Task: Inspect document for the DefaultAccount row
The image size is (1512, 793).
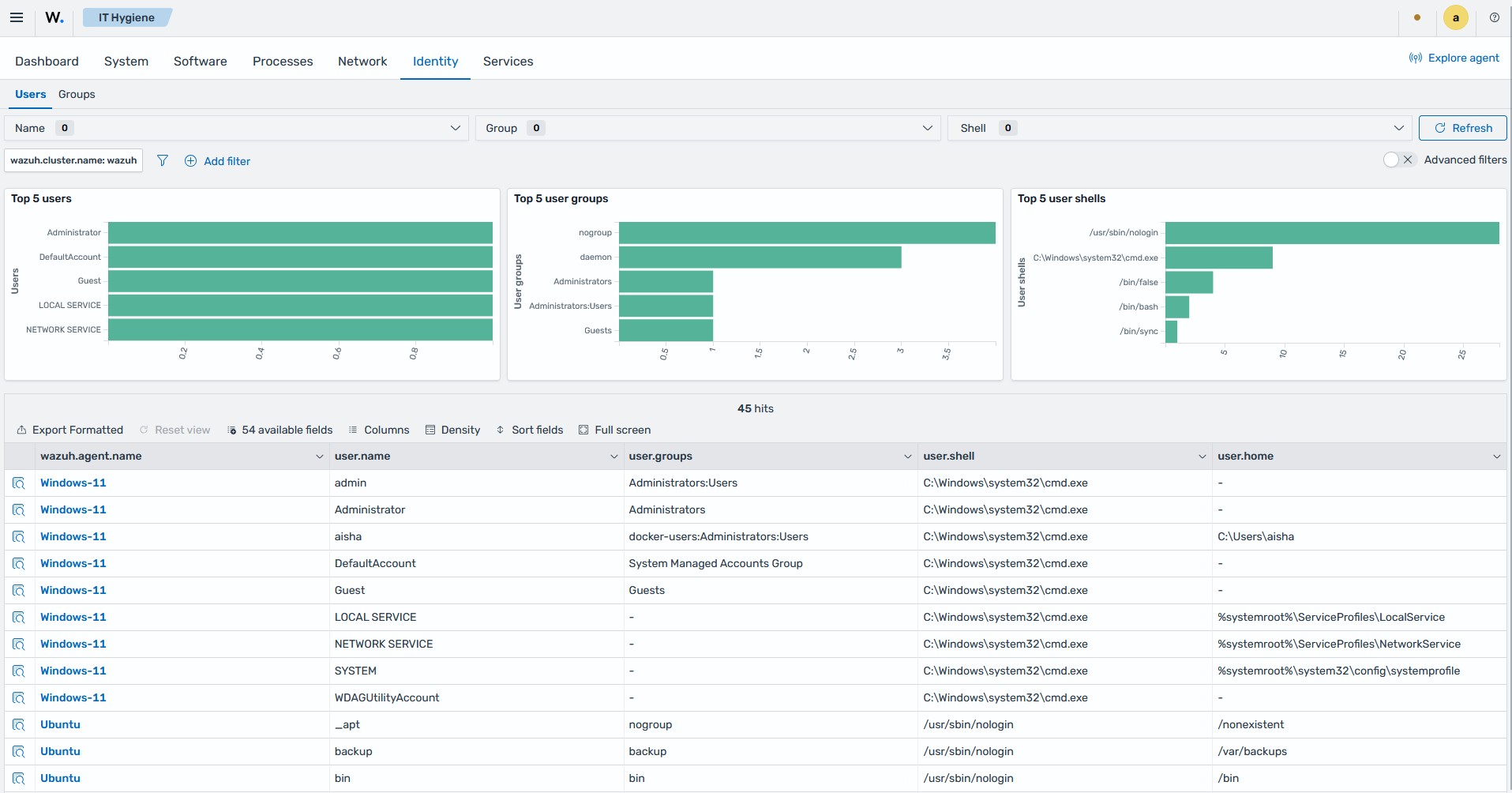Action: pos(19,563)
